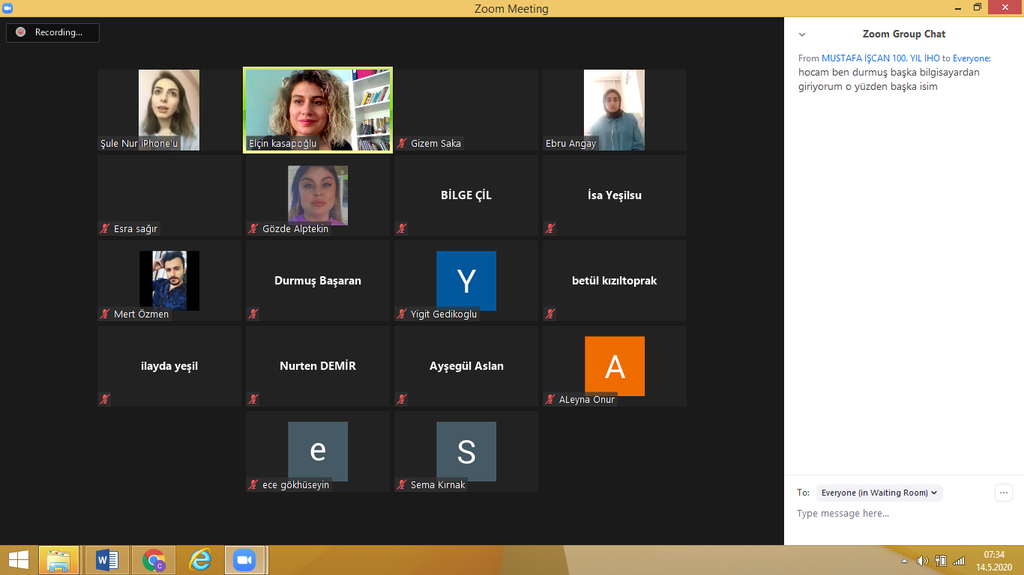Click the volume speaker tray icon

(922, 561)
